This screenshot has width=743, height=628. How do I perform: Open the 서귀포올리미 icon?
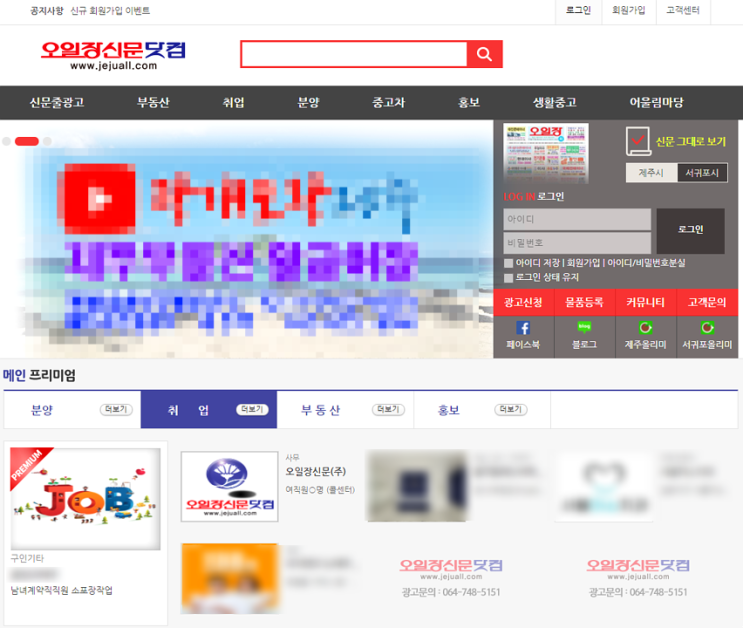coord(707,328)
